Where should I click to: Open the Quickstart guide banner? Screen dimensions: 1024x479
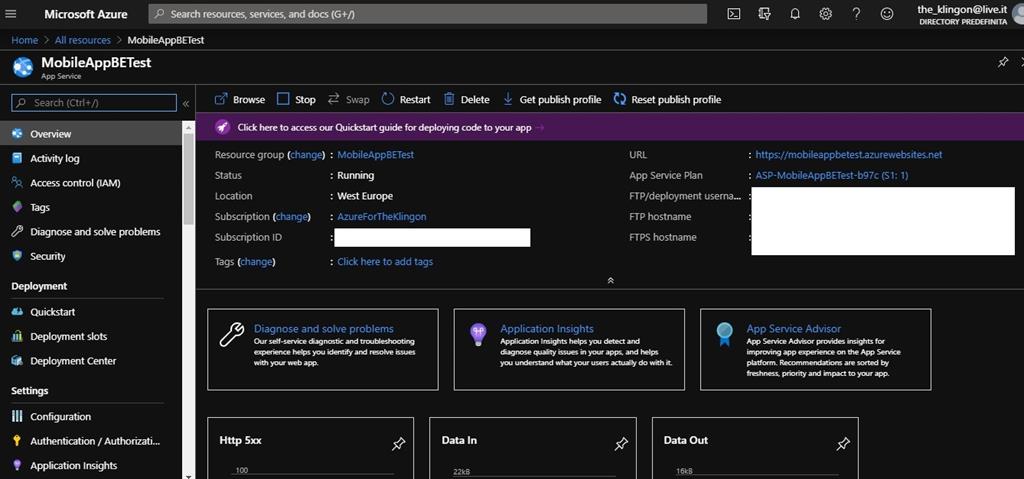609,127
